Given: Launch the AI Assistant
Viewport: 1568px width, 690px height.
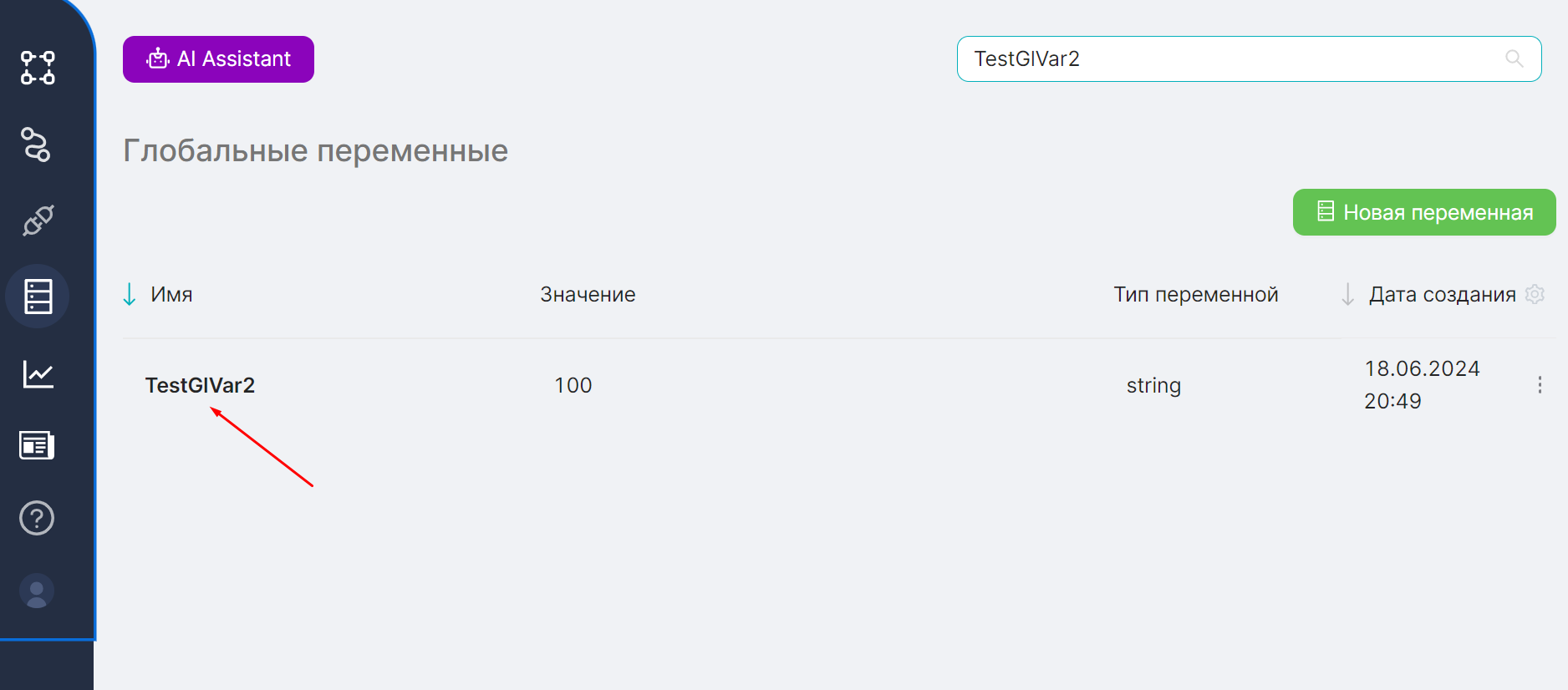Looking at the screenshot, I should point(218,59).
